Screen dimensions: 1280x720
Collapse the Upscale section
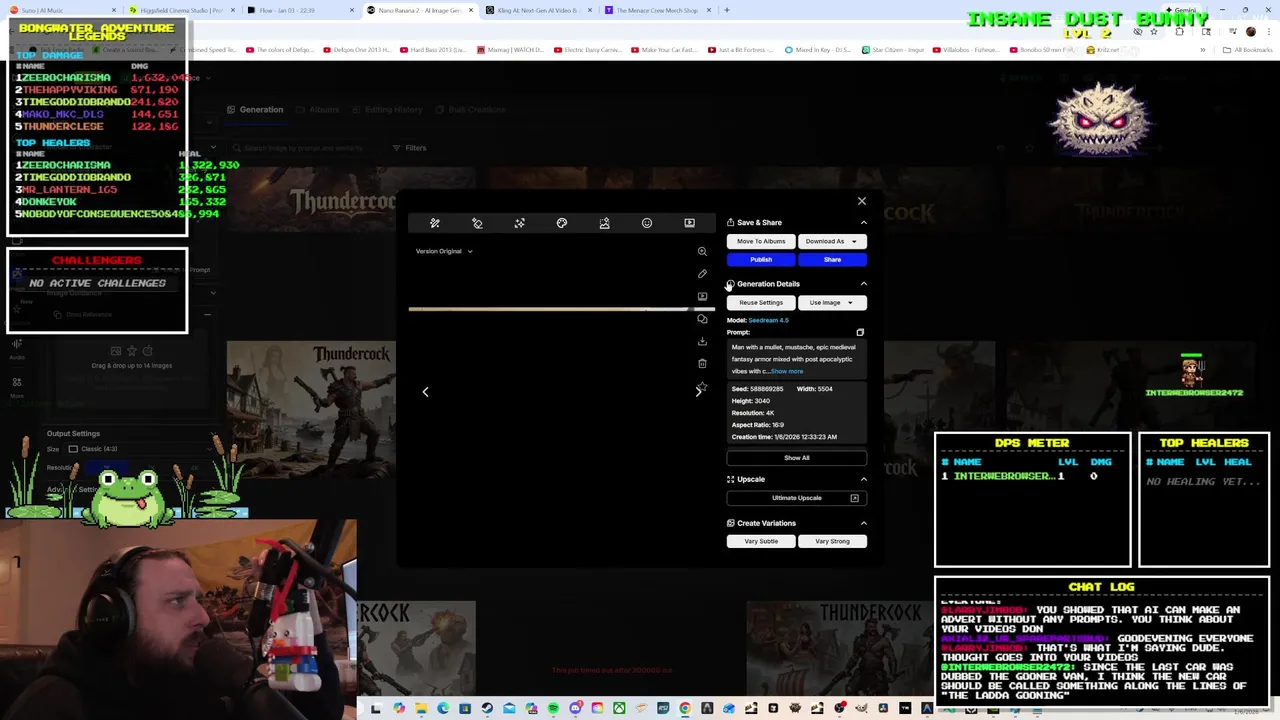tap(864, 479)
